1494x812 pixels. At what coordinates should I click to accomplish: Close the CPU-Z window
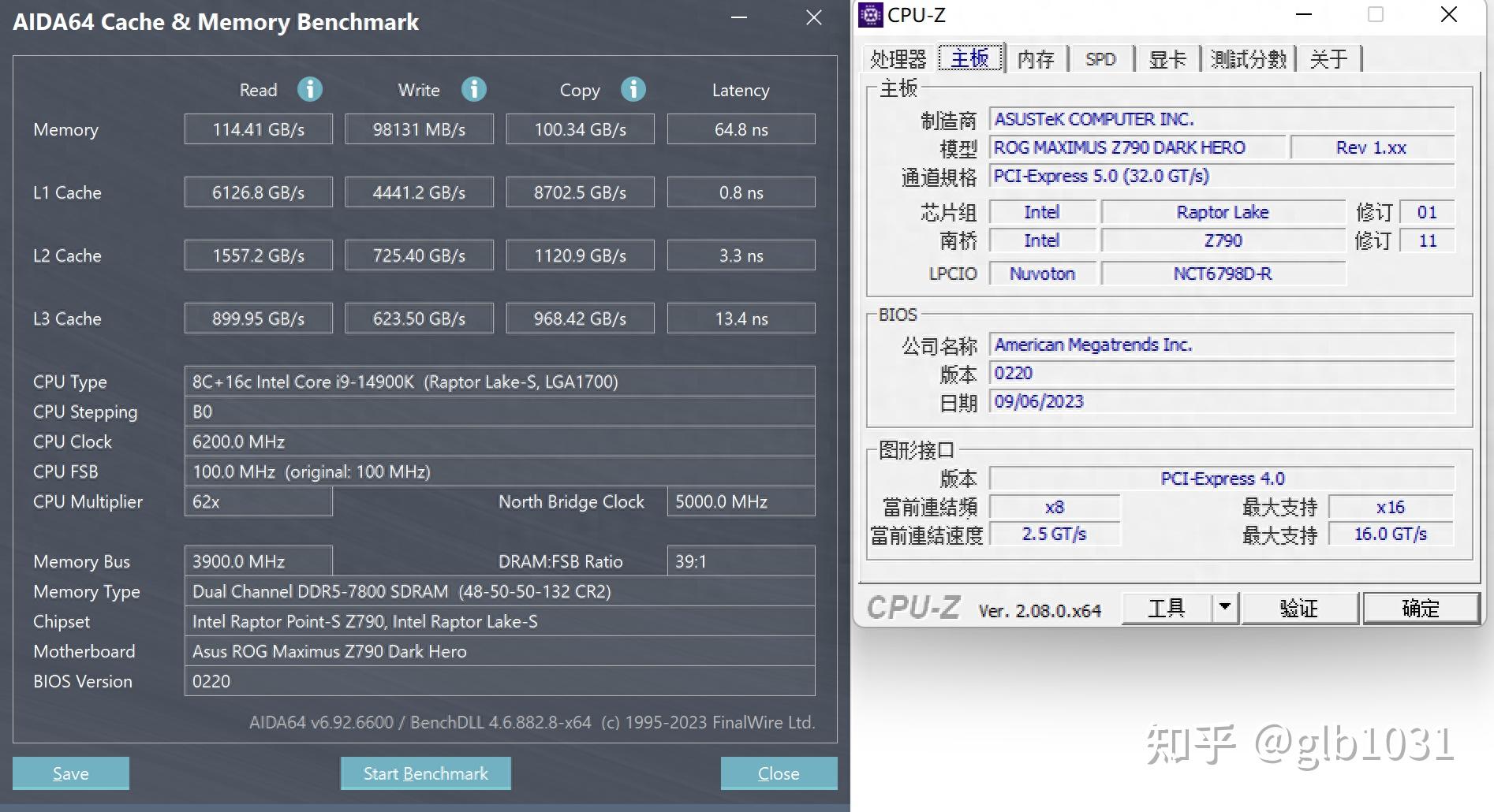pos(1449,14)
